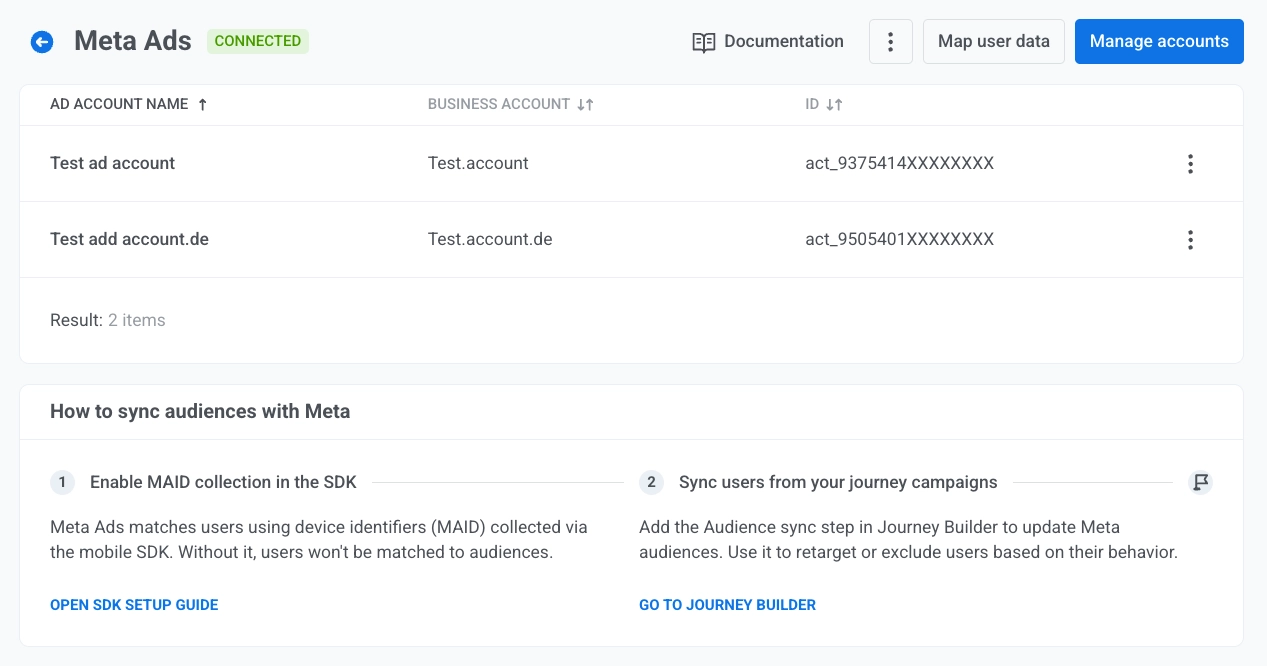The height and width of the screenshot is (666, 1267).
Task: Sort by Business Account column
Action: 585,104
